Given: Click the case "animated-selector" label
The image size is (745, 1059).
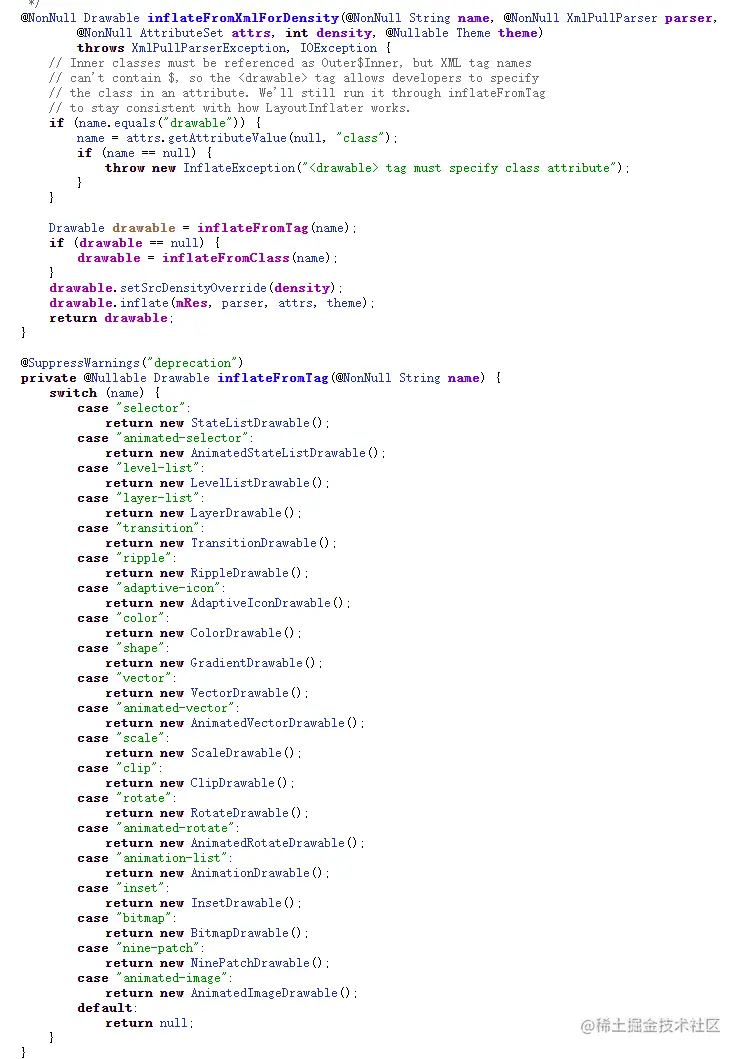Looking at the screenshot, I should pos(165,438).
